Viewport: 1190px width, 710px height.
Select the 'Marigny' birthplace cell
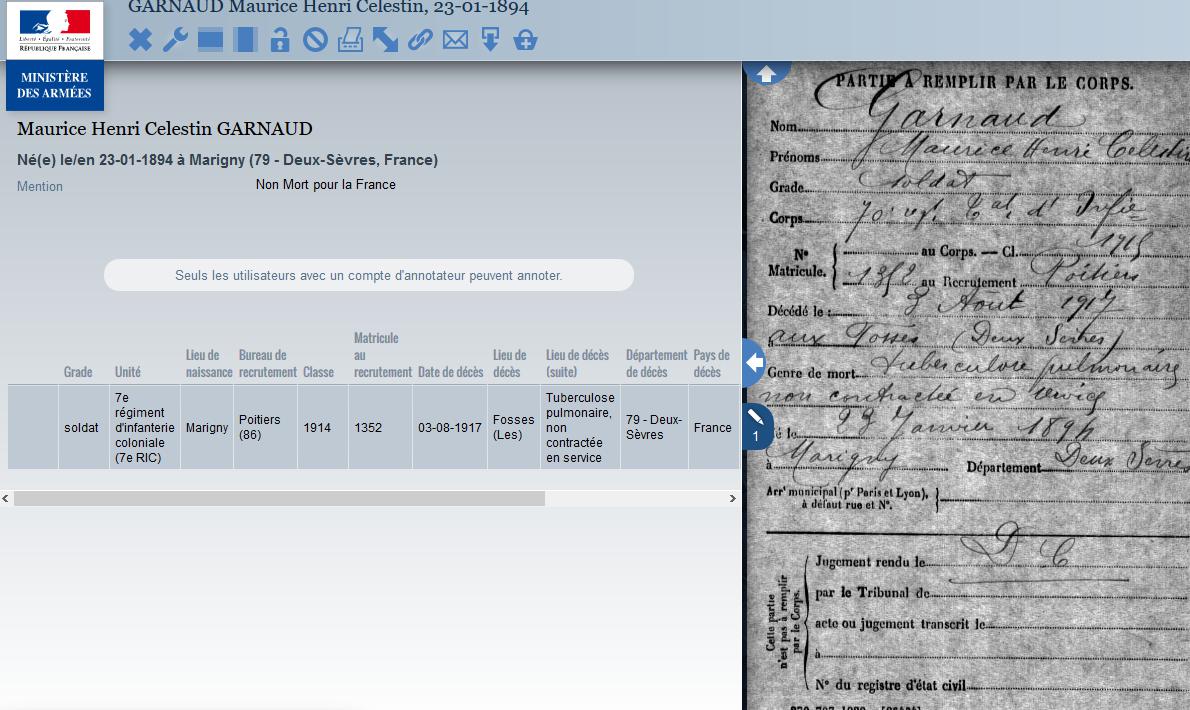coord(207,427)
